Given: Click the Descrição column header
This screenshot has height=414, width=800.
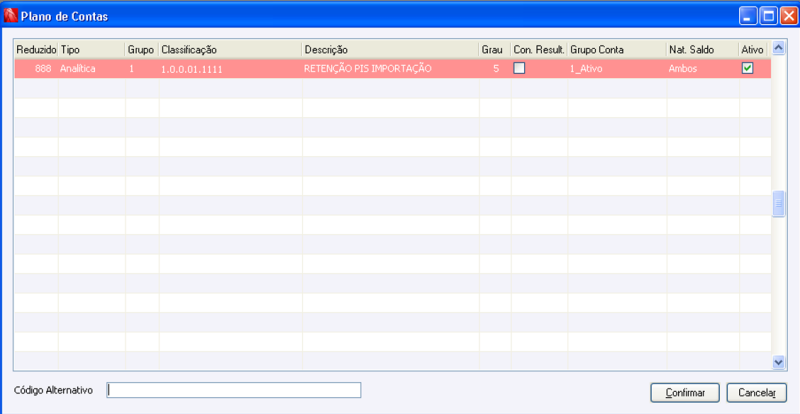Looking at the screenshot, I should click(390, 50).
